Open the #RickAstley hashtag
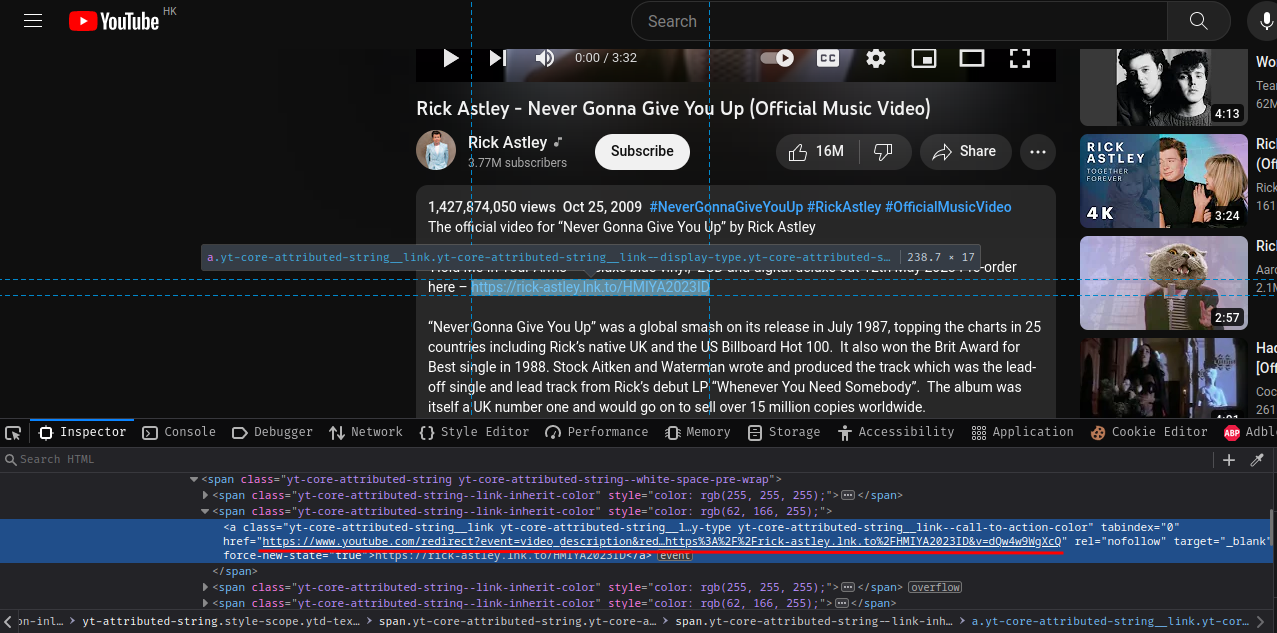The image size is (1277, 633). tap(844, 207)
